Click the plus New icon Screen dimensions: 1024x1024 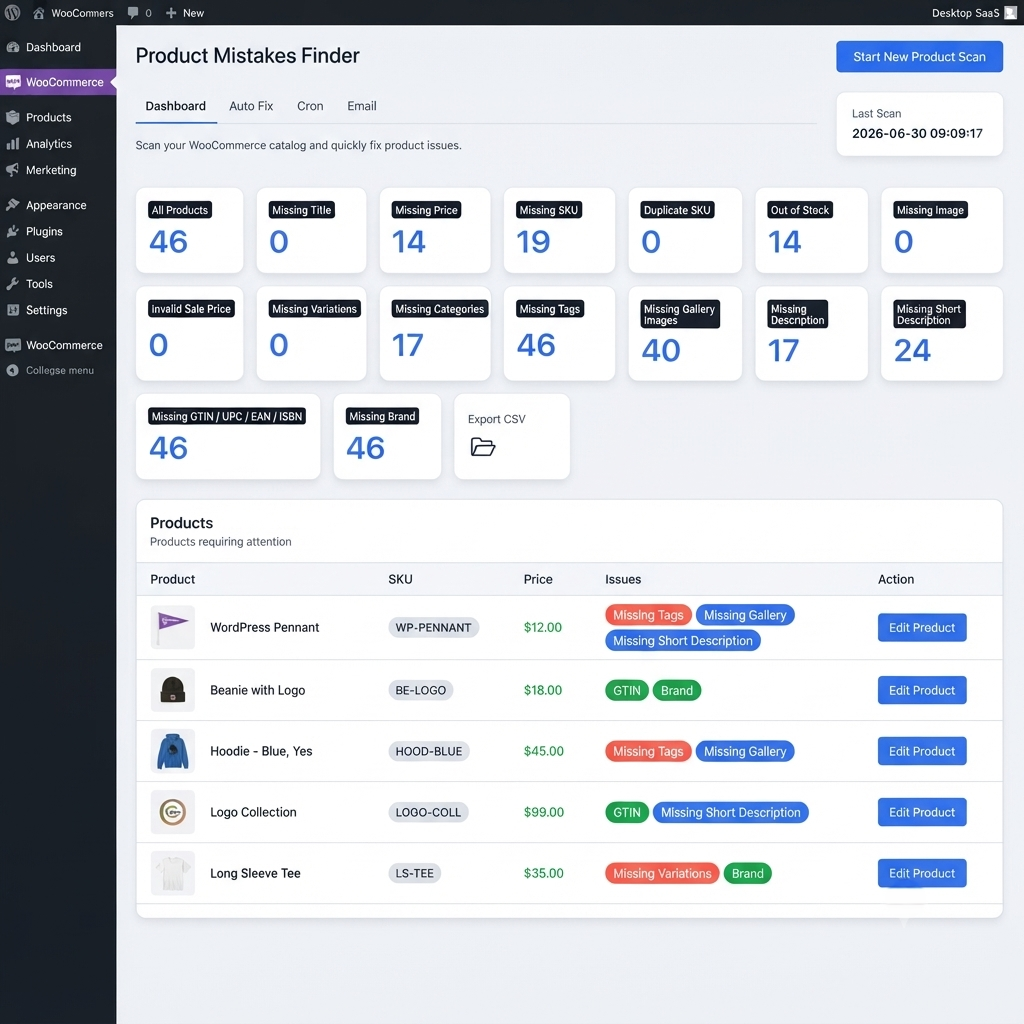point(171,12)
